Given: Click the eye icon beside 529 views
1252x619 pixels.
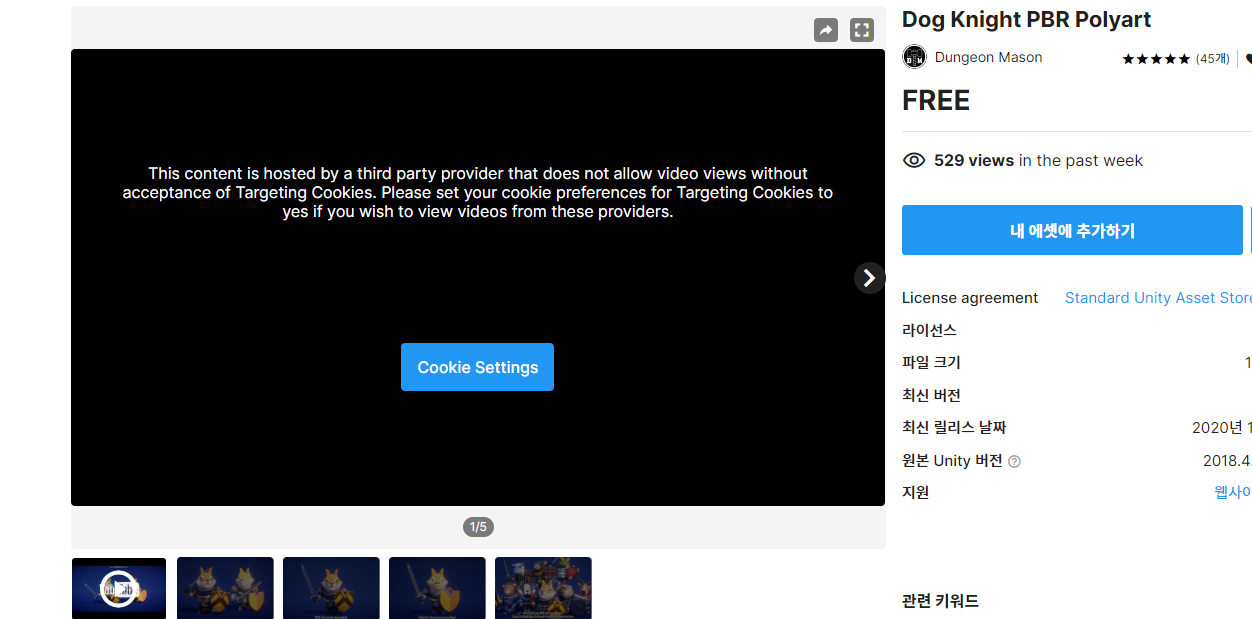Looking at the screenshot, I should point(914,160).
